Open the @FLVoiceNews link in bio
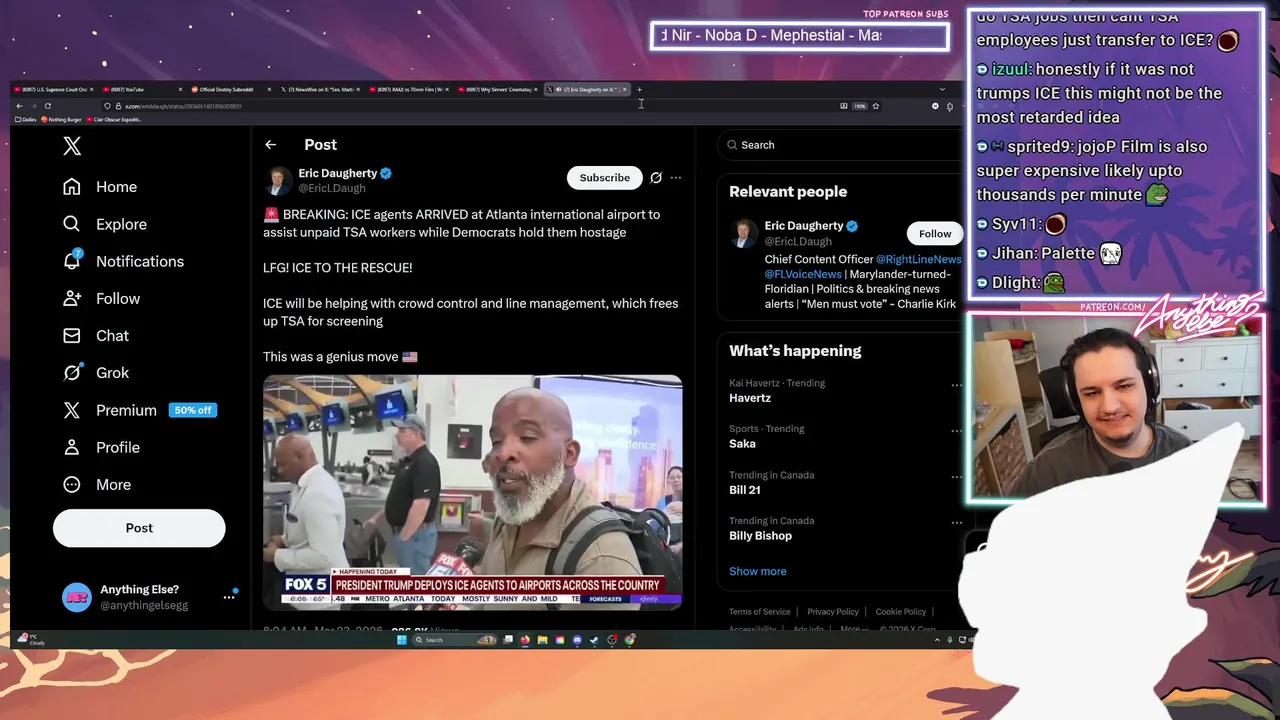This screenshot has width=1280, height=720. [x=803, y=274]
